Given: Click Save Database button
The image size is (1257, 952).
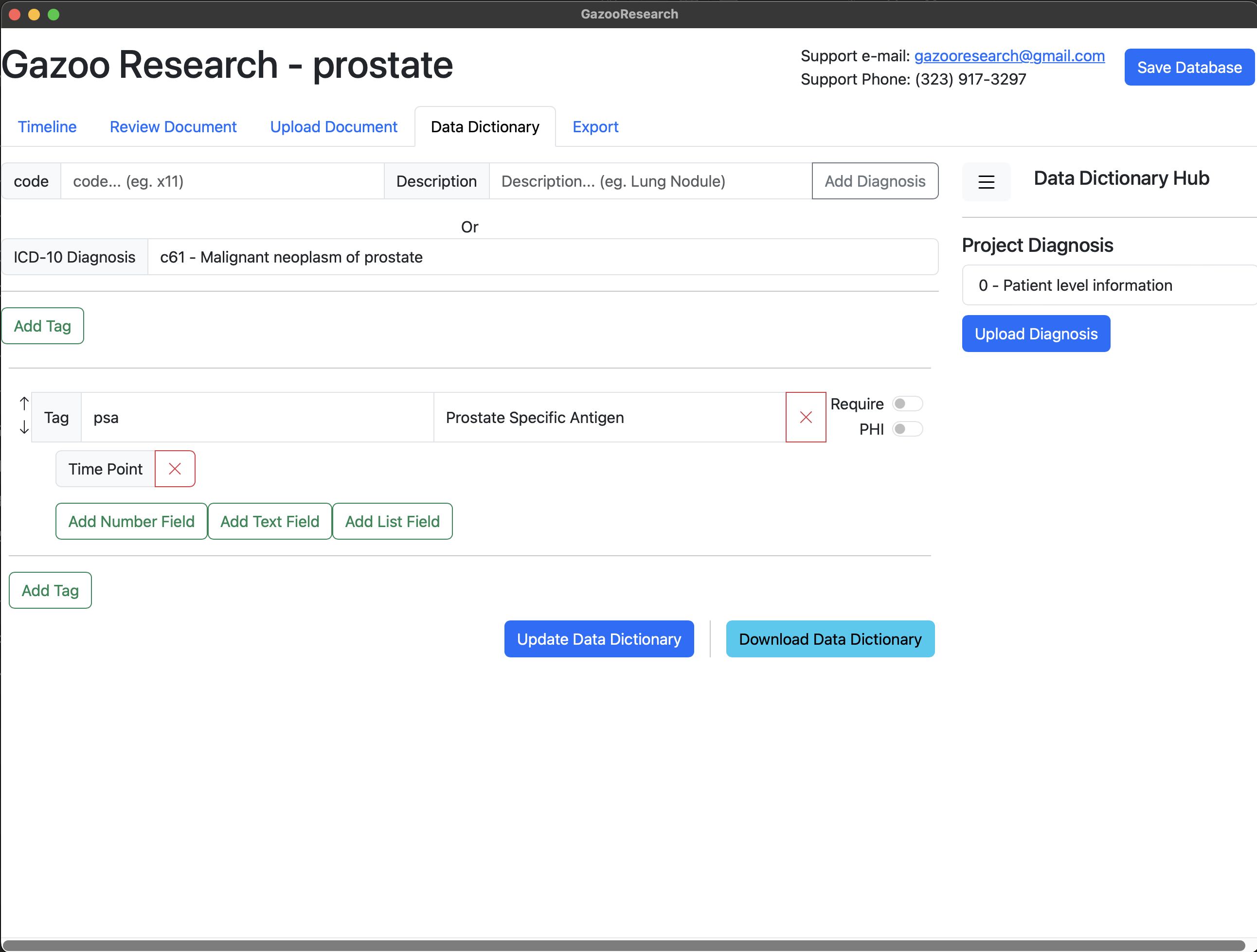Looking at the screenshot, I should coord(1189,68).
